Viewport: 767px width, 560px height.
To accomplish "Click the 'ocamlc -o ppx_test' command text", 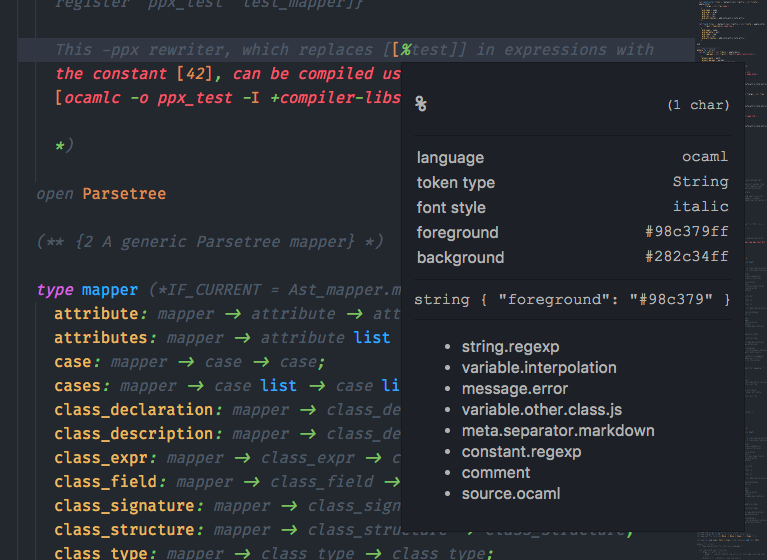I will (x=148, y=98).
